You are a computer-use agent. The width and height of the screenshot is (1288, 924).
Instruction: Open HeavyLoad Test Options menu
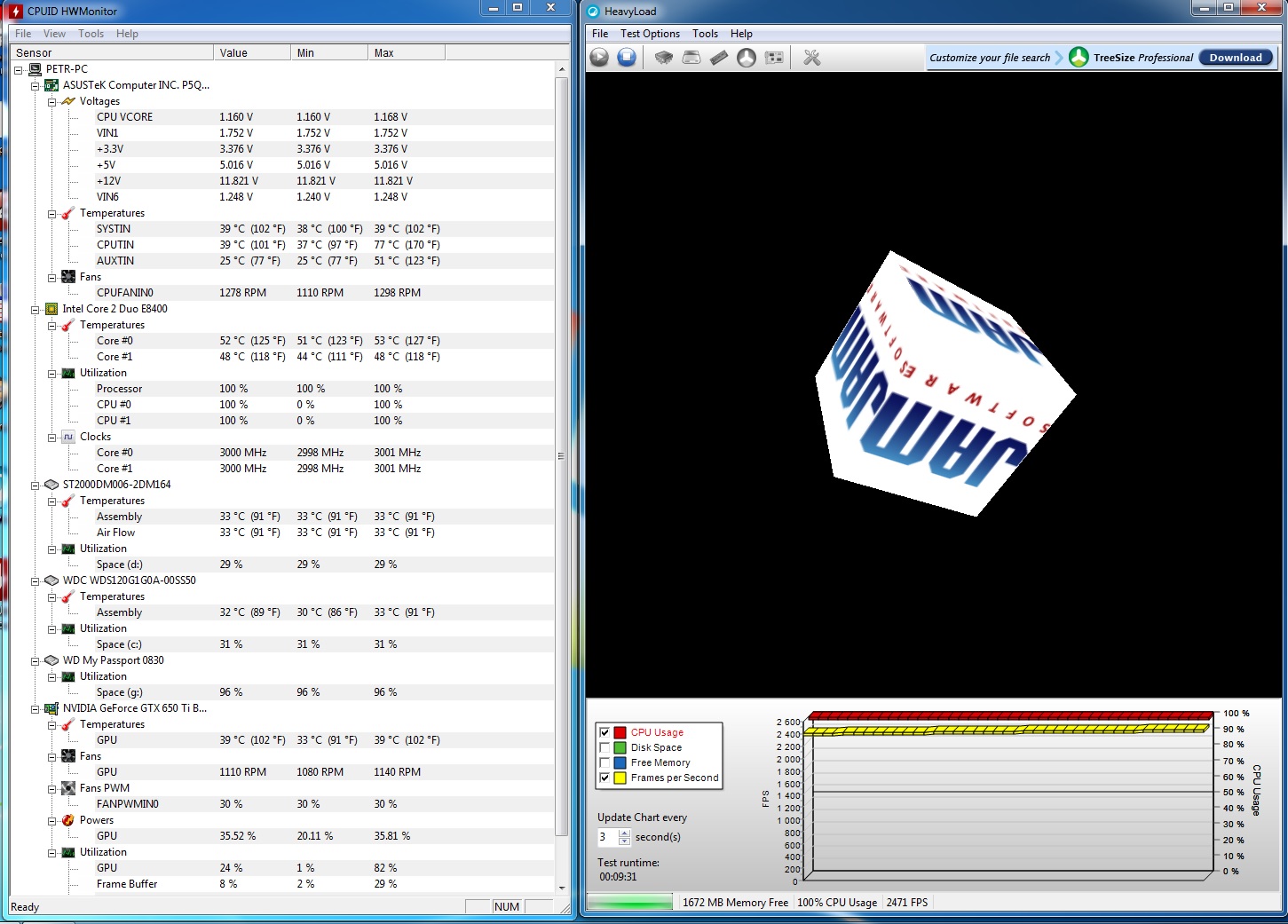(x=650, y=34)
